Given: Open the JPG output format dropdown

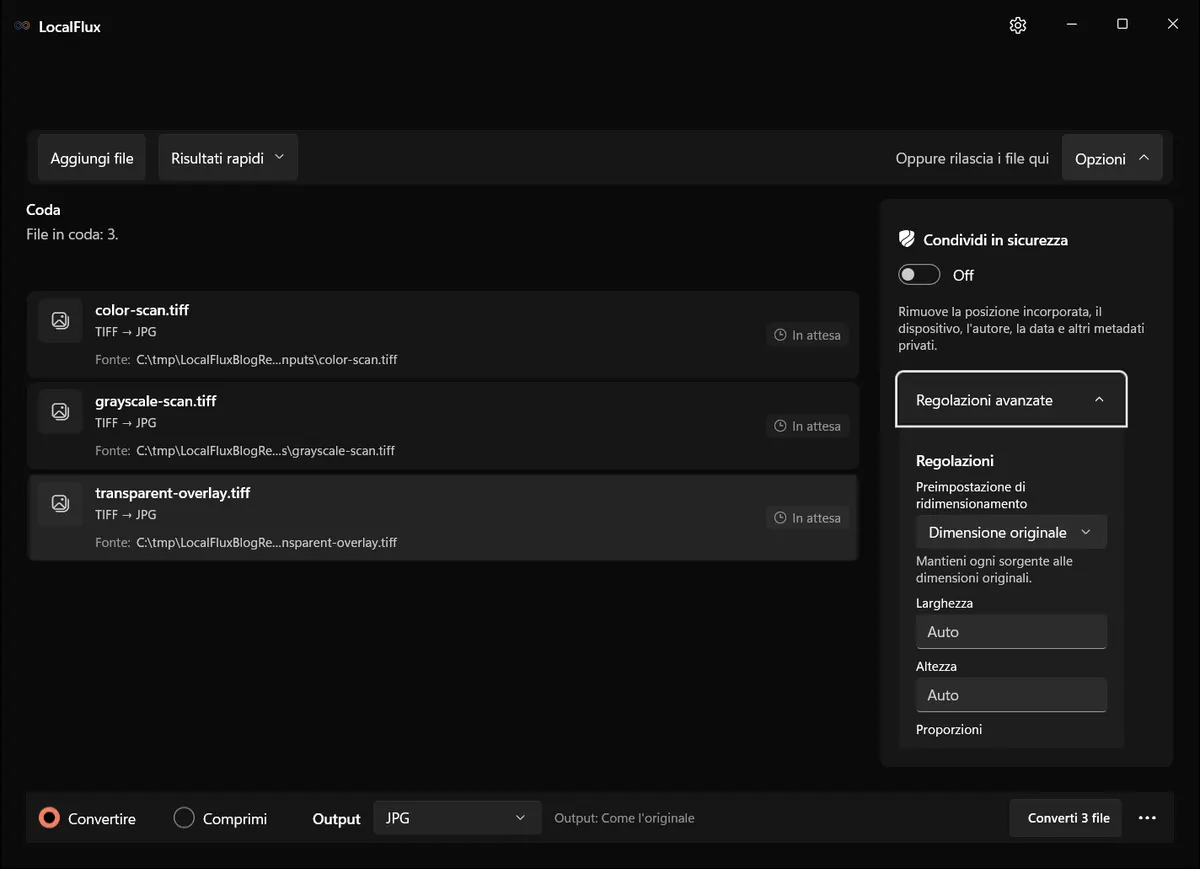Looking at the screenshot, I should 457,818.
